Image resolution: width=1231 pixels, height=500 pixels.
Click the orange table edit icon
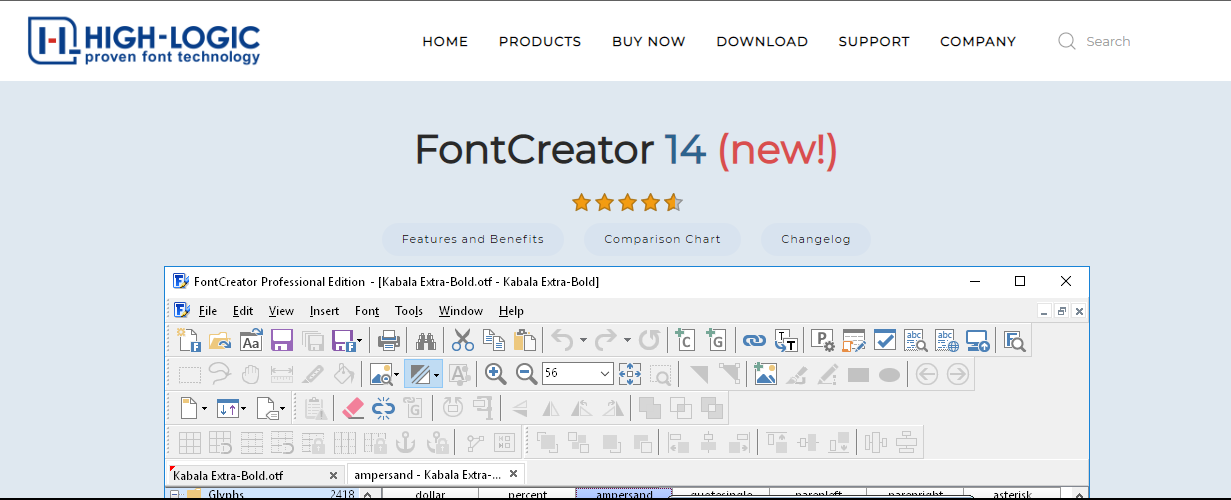point(853,340)
